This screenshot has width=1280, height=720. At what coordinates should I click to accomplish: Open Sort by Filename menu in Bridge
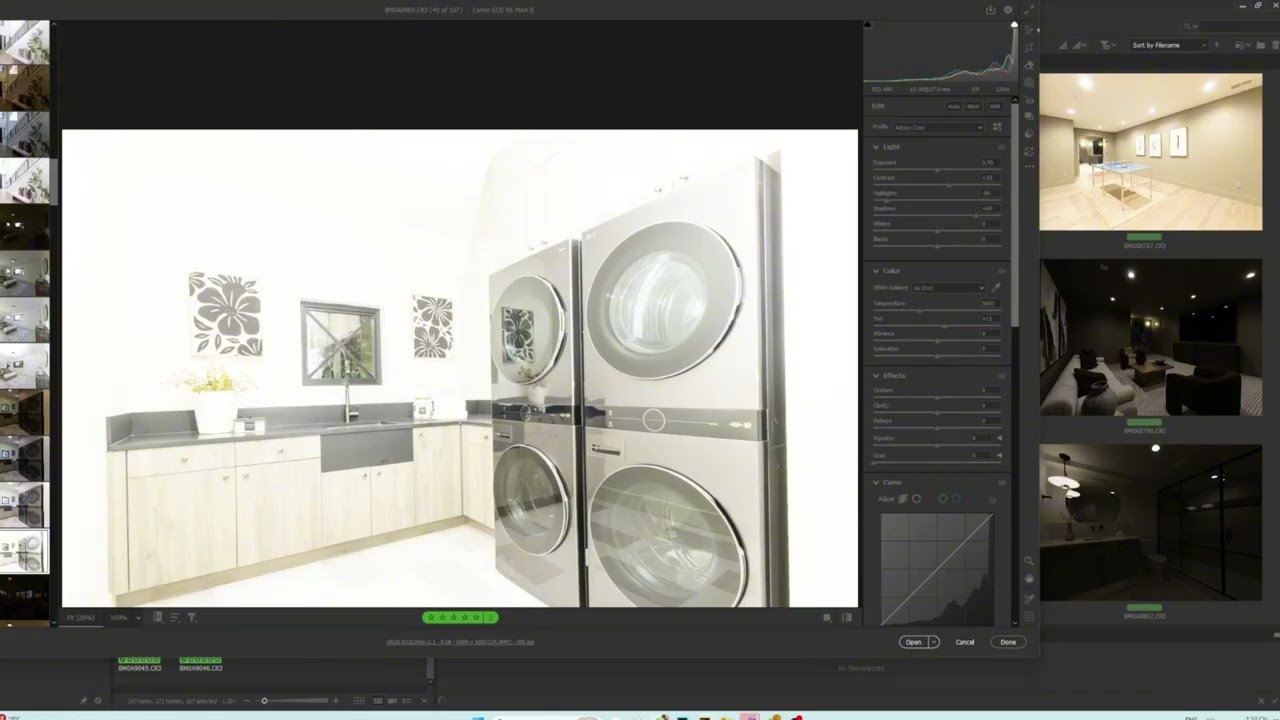point(1168,45)
